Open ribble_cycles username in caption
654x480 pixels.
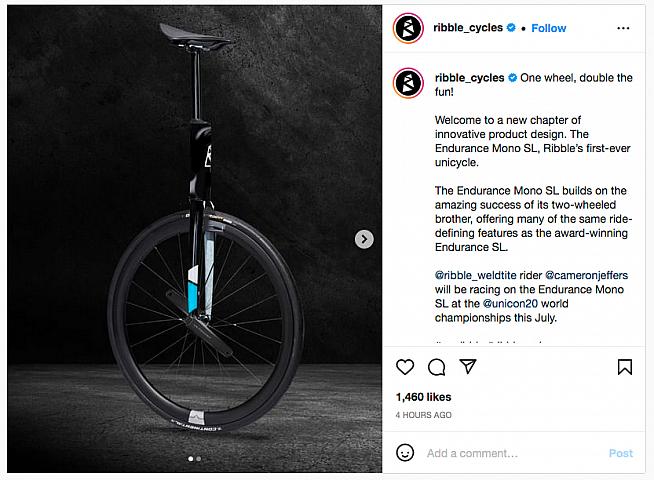[468, 77]
